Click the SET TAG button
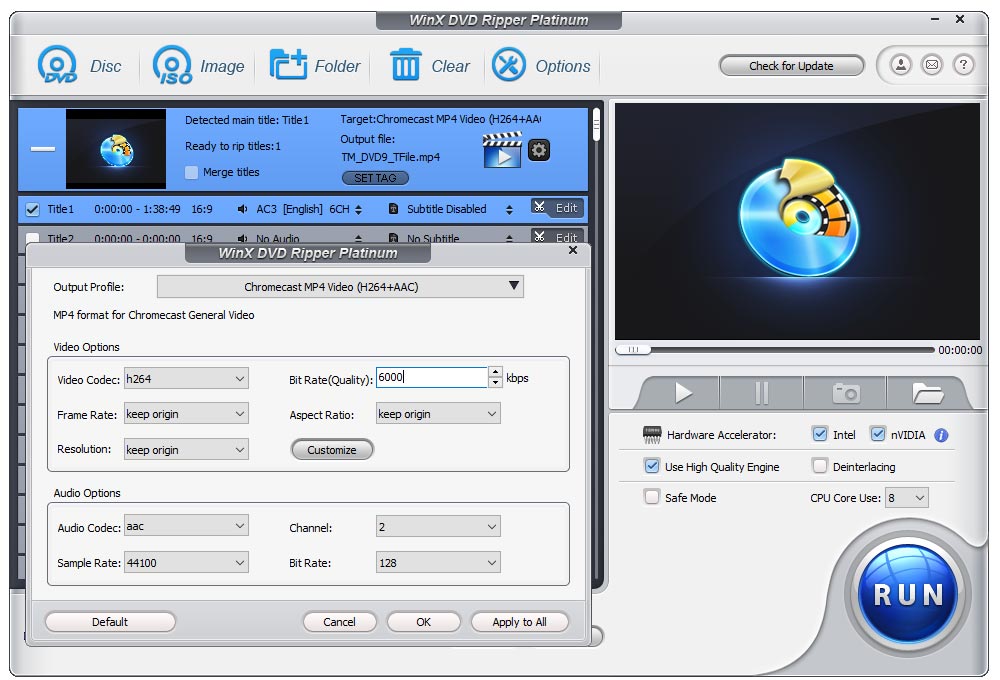Image resolution: width=1000 pixels, height=680 pixels. (x=375, y=178)
